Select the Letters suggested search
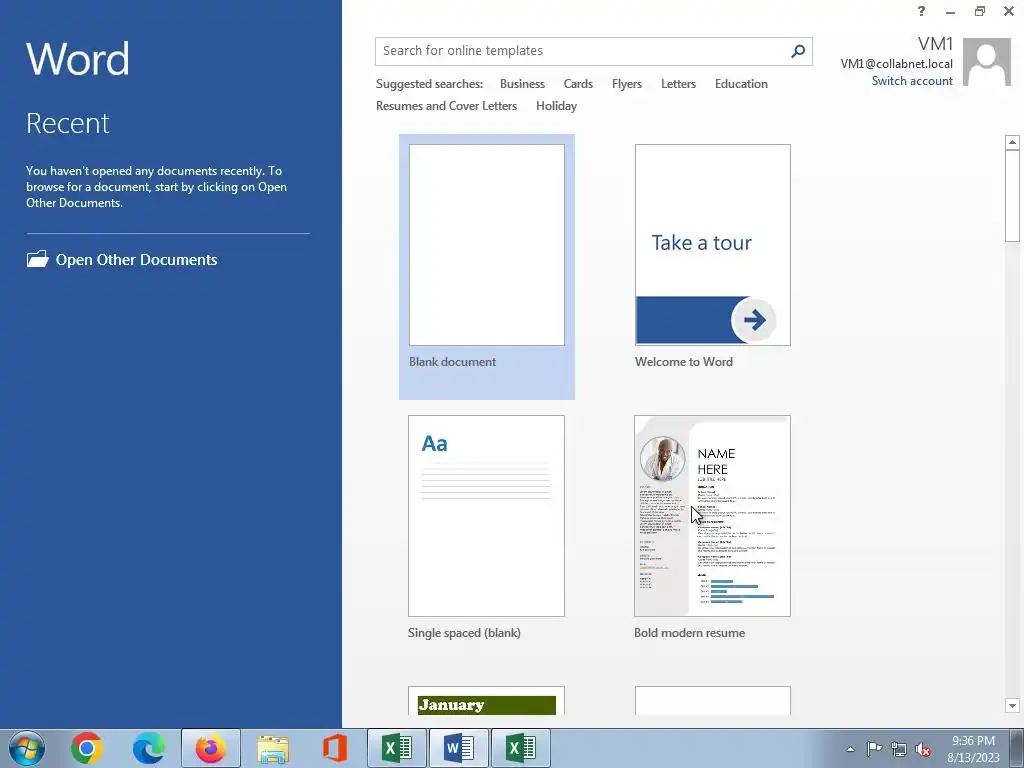Viewport: 1024px width, 768px height. click(x=678, y=84)
